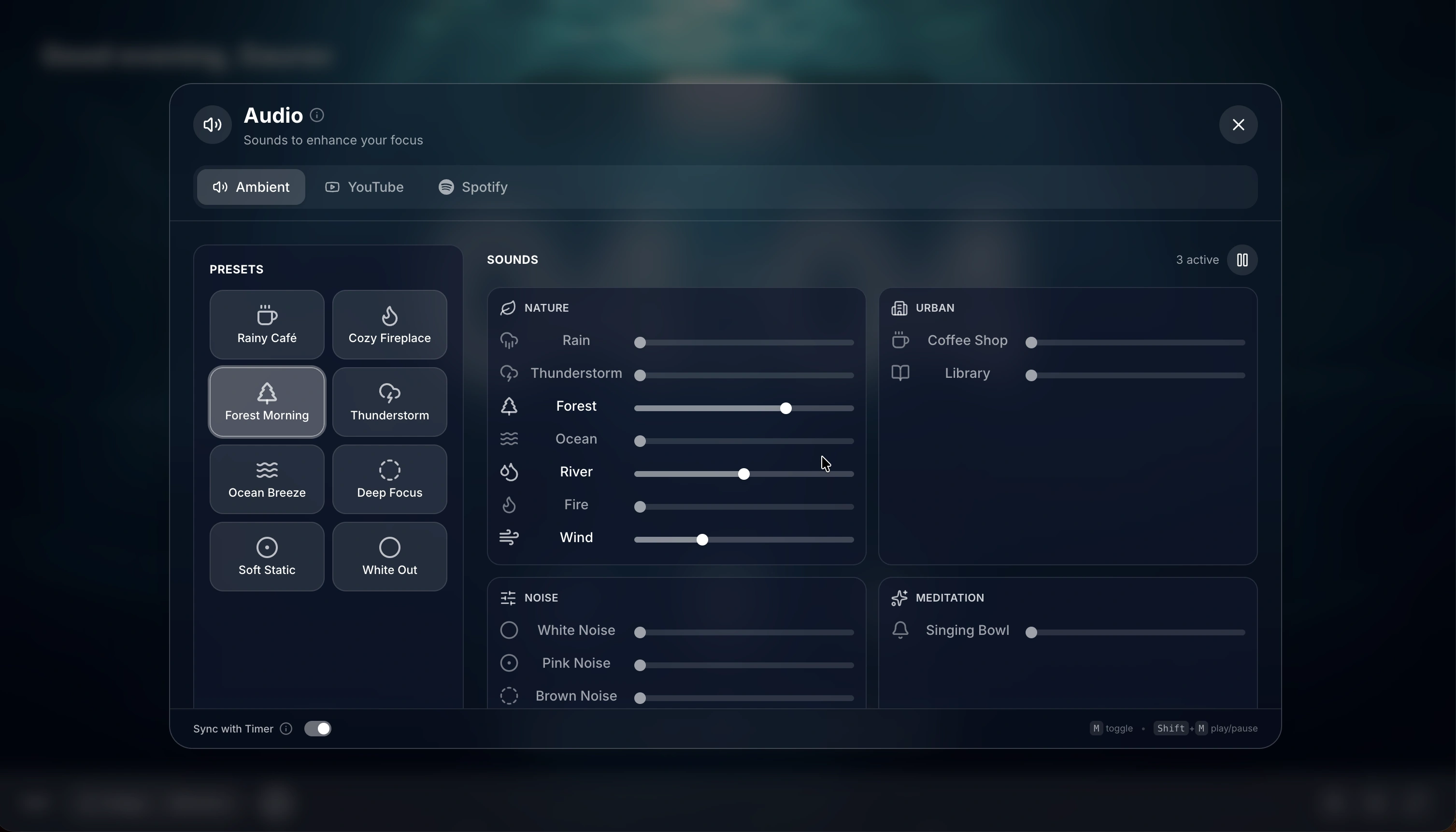
Task: Open the Spotify tab
Action: (473, 187)
